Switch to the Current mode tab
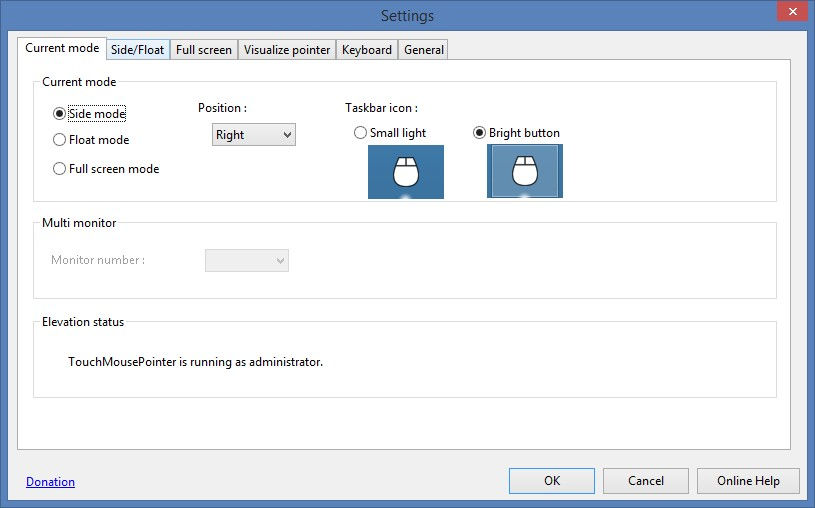This screenshot has width=815, height=508. coord(62,48)
